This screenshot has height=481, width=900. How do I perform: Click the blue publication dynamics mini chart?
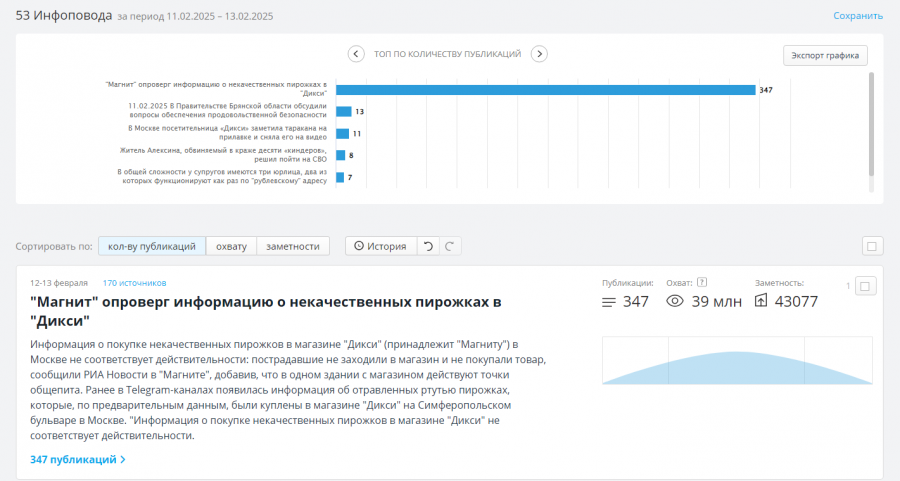click(738, 360)
